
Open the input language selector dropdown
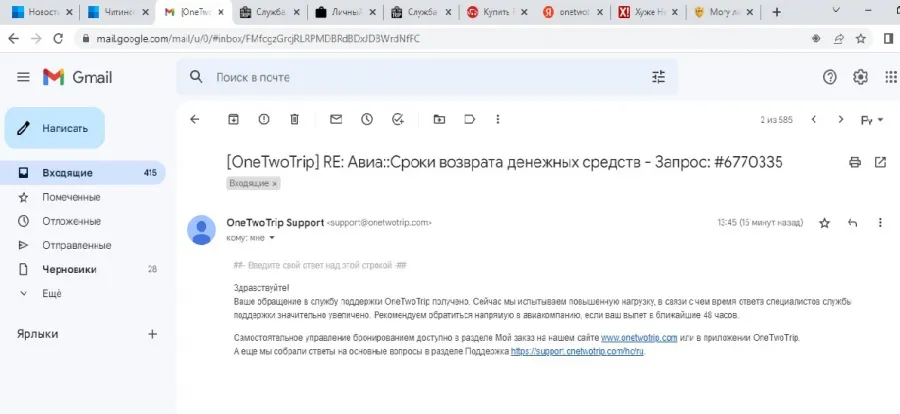[x=871, y=120]
